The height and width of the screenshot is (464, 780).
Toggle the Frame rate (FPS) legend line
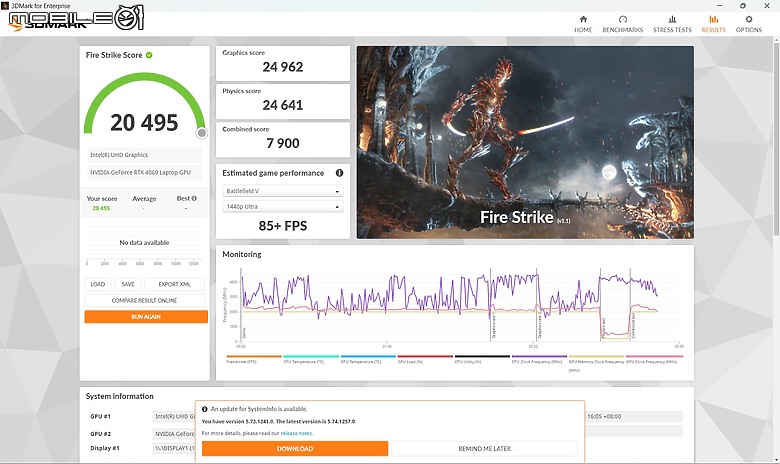coord(254,359)
